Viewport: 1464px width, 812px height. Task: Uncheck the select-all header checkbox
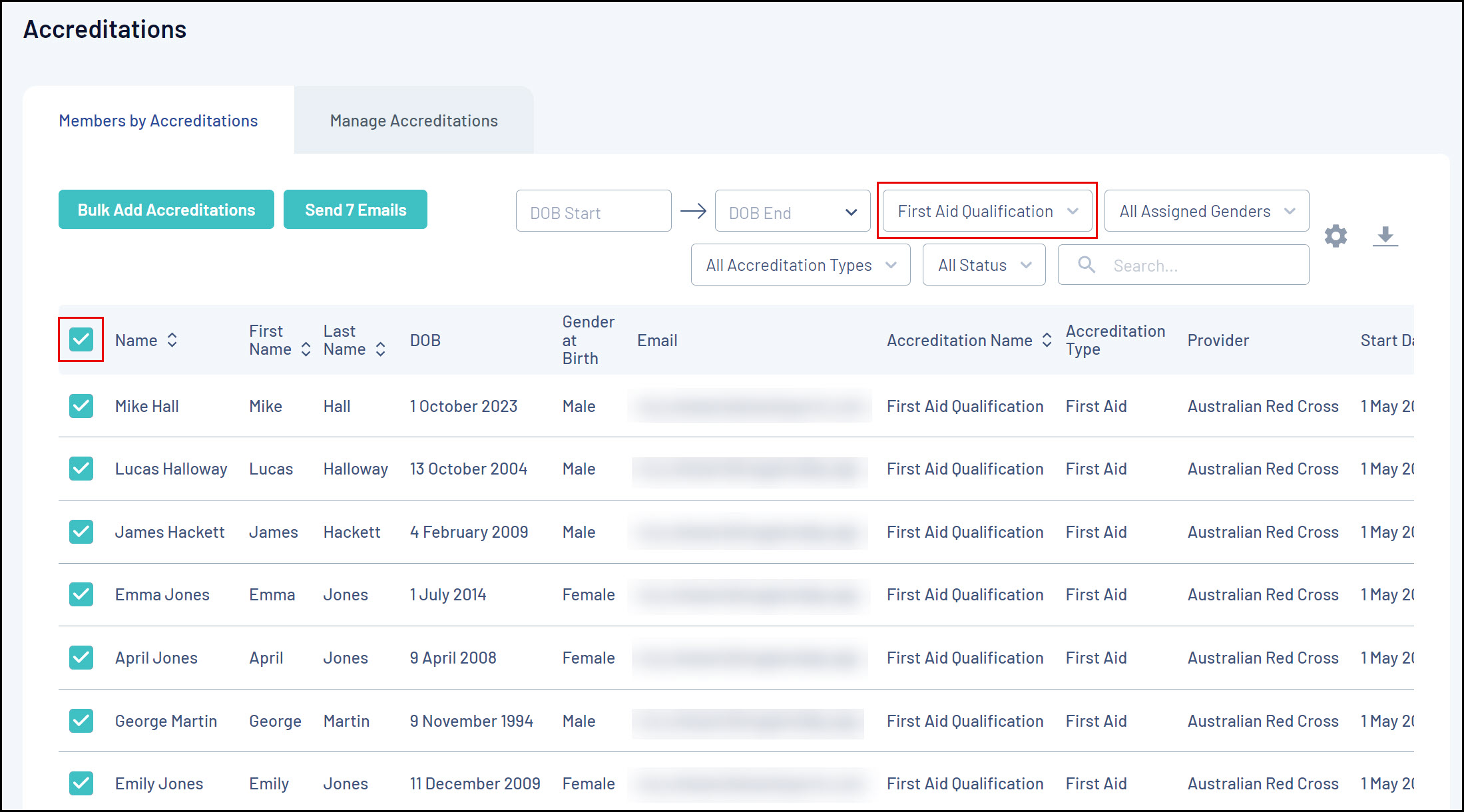coord(81,339)
